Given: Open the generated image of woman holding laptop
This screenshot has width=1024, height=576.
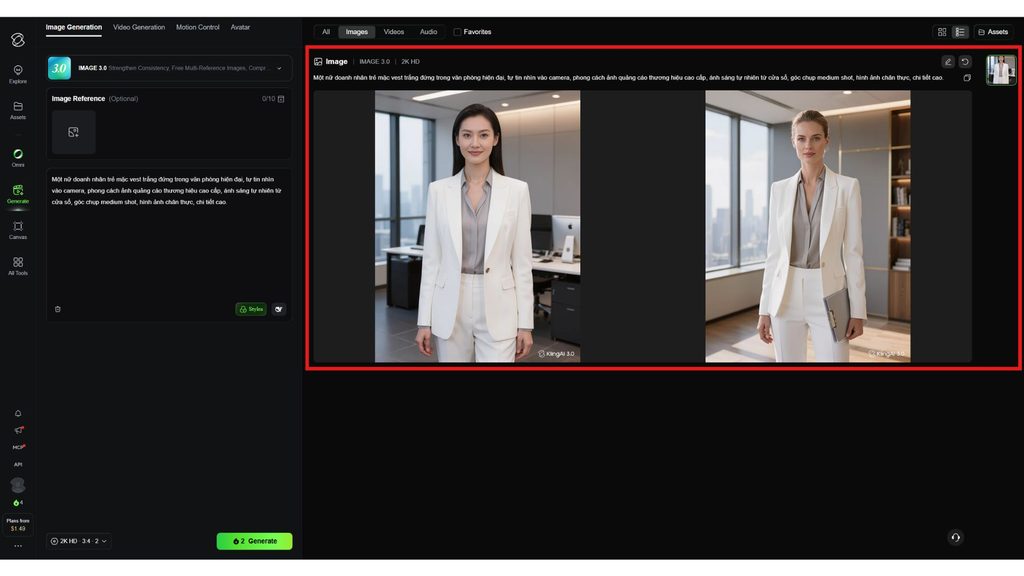Looking at the screenshot, I should tap(808, 227).
